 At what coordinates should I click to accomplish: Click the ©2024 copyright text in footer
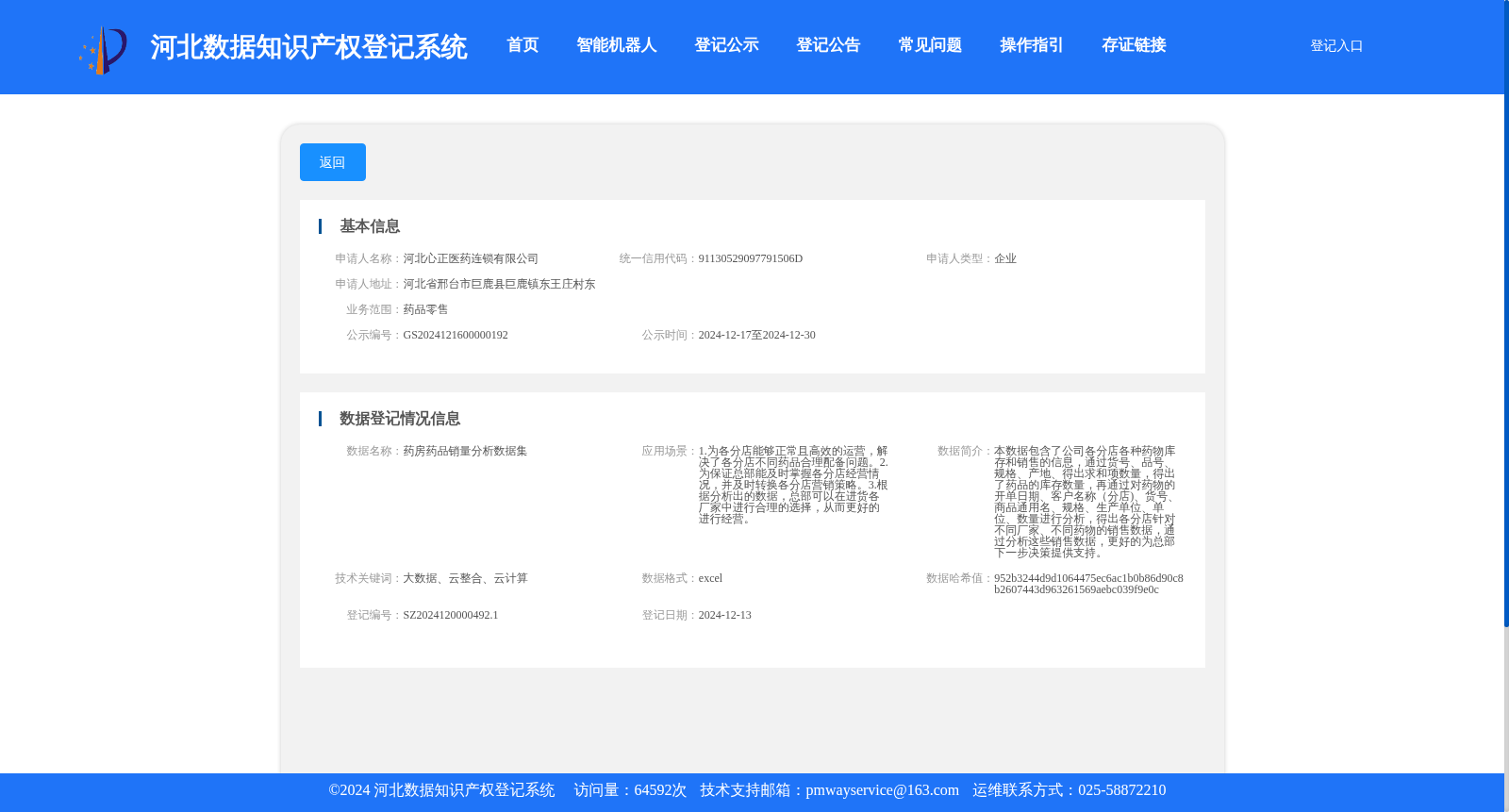[441, 790]
